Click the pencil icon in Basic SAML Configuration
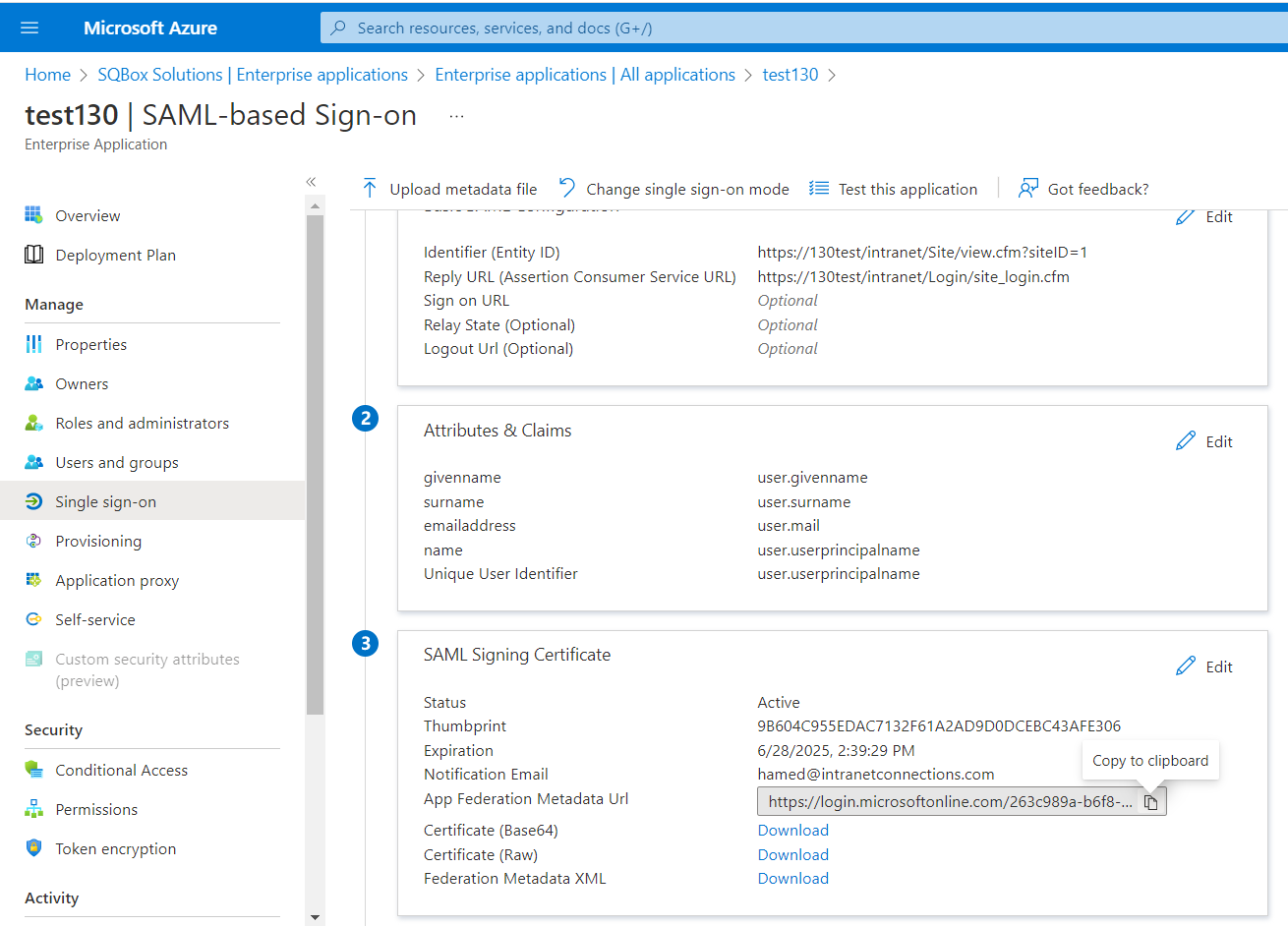Screen dimensions: 1288x926 click(1186, 216)
